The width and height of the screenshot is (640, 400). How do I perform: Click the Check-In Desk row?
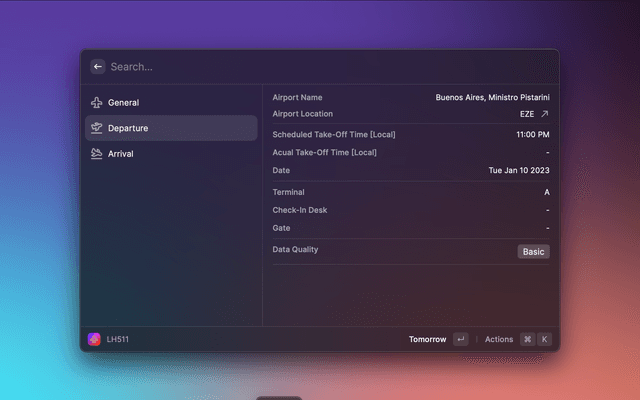tap(410, 210)
